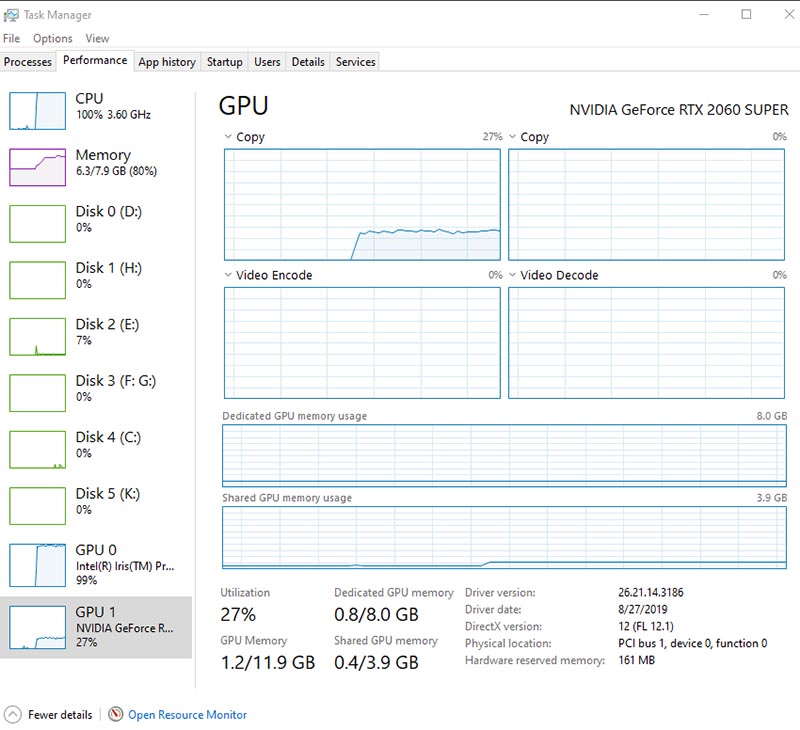Click the 161 MB hardware reserved memory value
This screenshot has height=730, width=800.
pyautogui.click(x=636, y=660)
